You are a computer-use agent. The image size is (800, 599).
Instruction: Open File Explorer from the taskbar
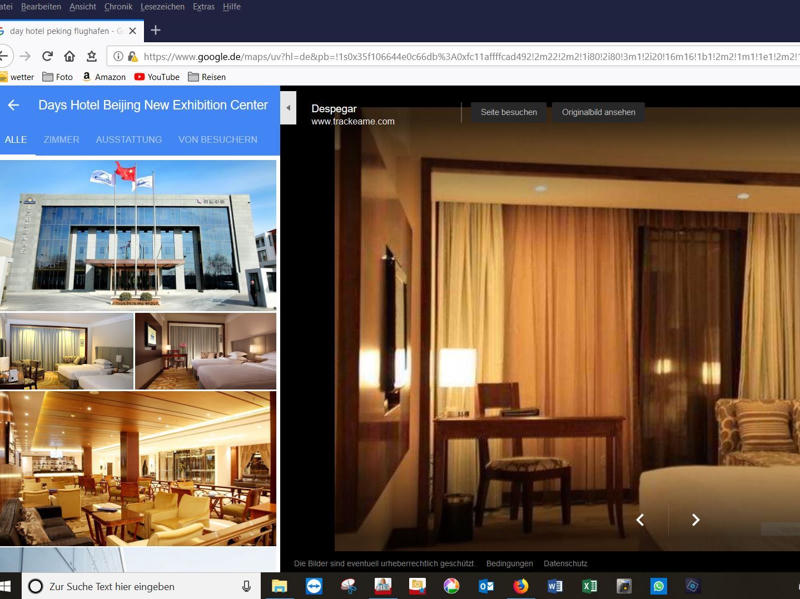(x=279, y=586)
